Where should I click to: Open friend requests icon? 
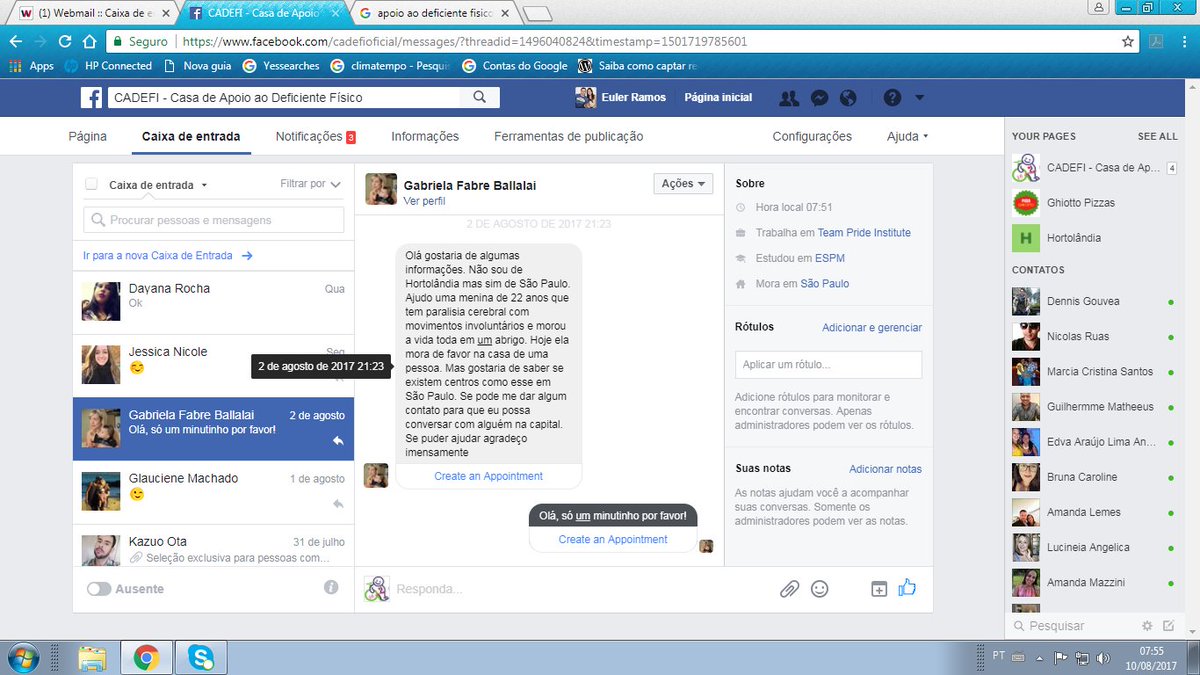(789, 98)
